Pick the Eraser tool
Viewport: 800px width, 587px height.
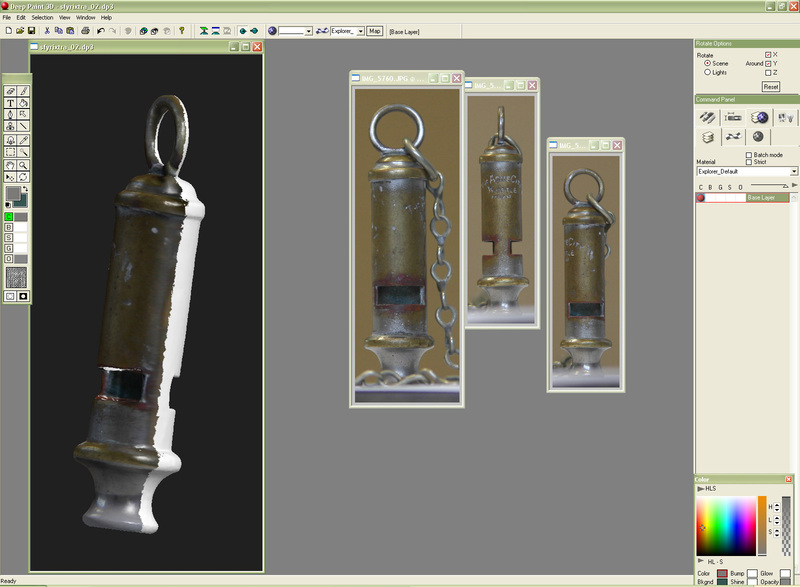pyautogui.click(x=11, y=91)
